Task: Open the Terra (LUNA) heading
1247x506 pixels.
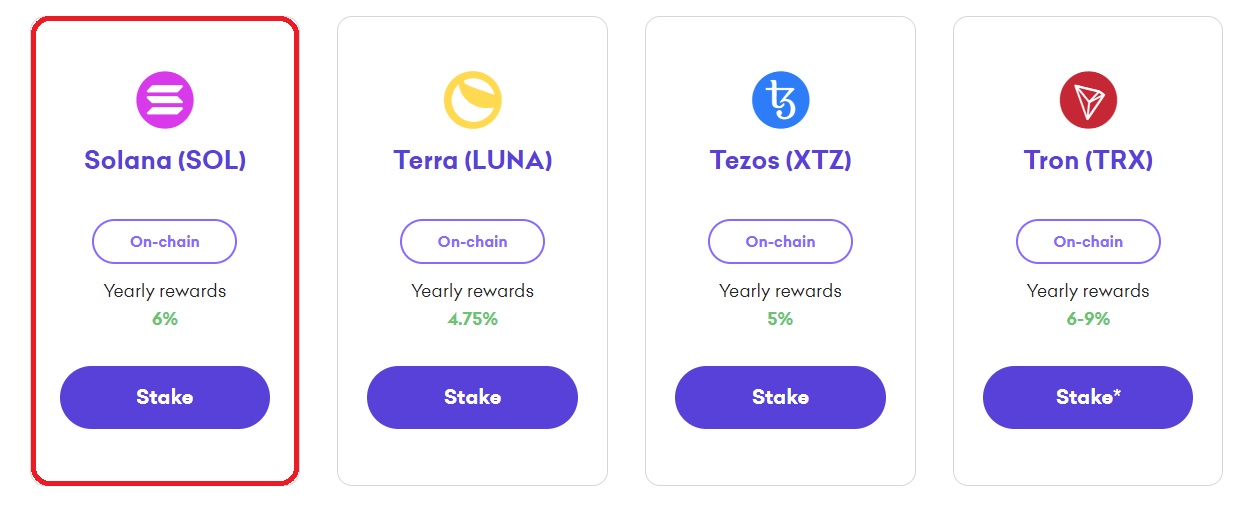Action: tap(472, 160)
